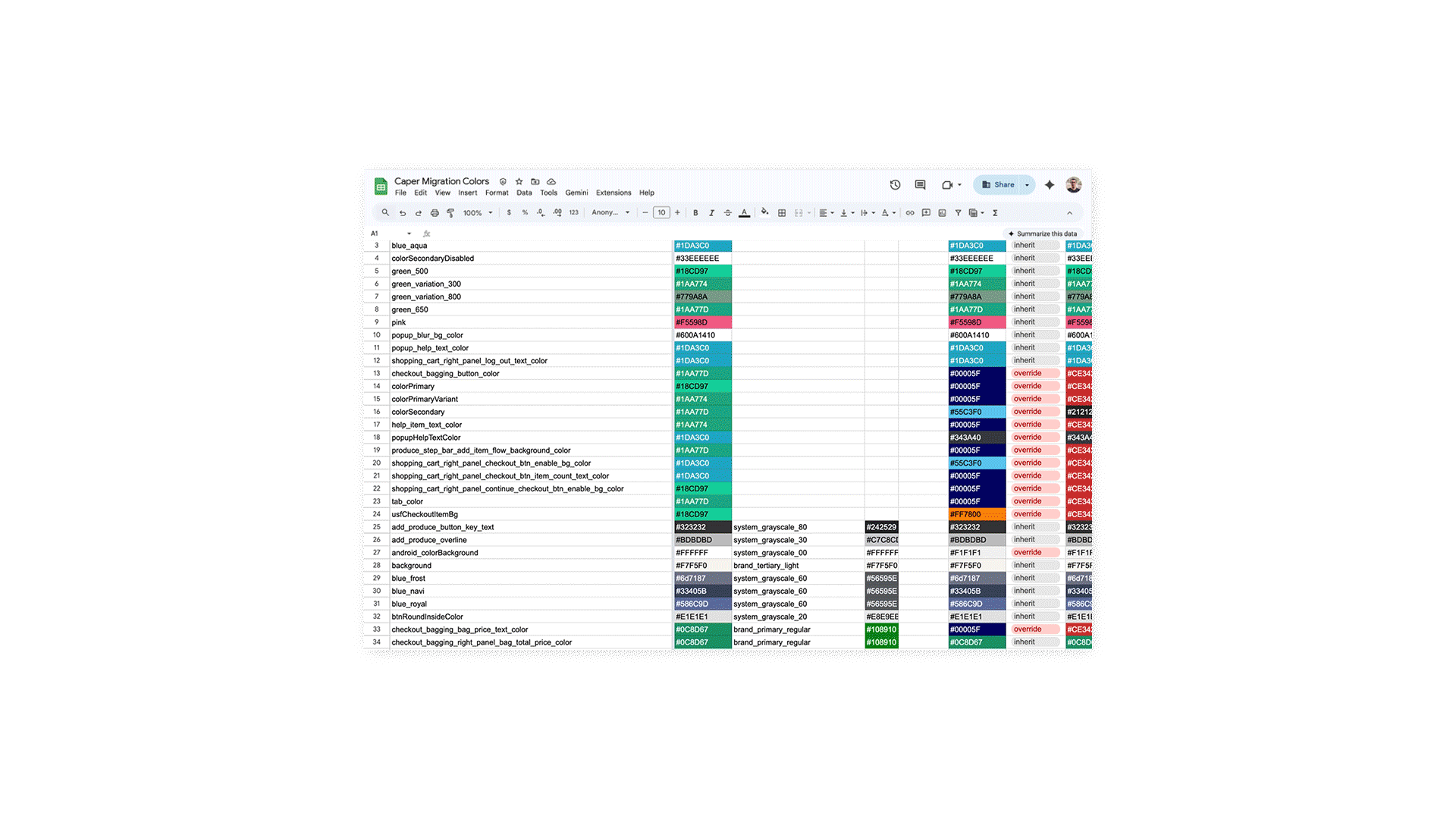Expand the Share button dropdown arrow
This screenshot has width=1456, height=819.
point(1028,185)
